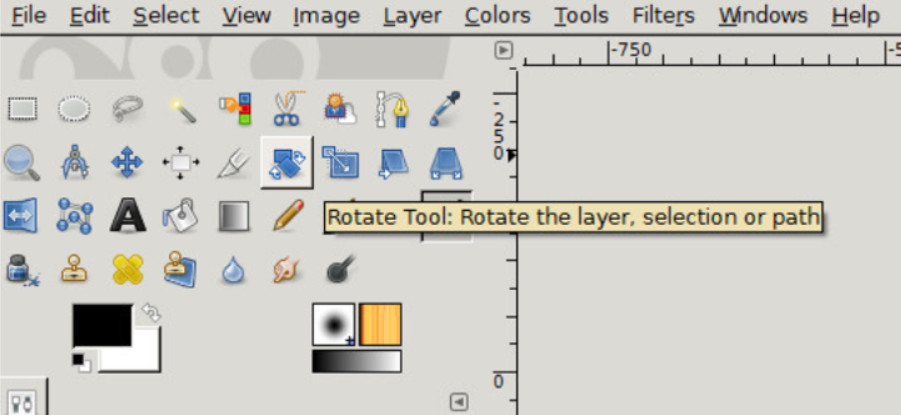Open the Windows menu
This screenshot has width=901, height=415.
[764, 16]
